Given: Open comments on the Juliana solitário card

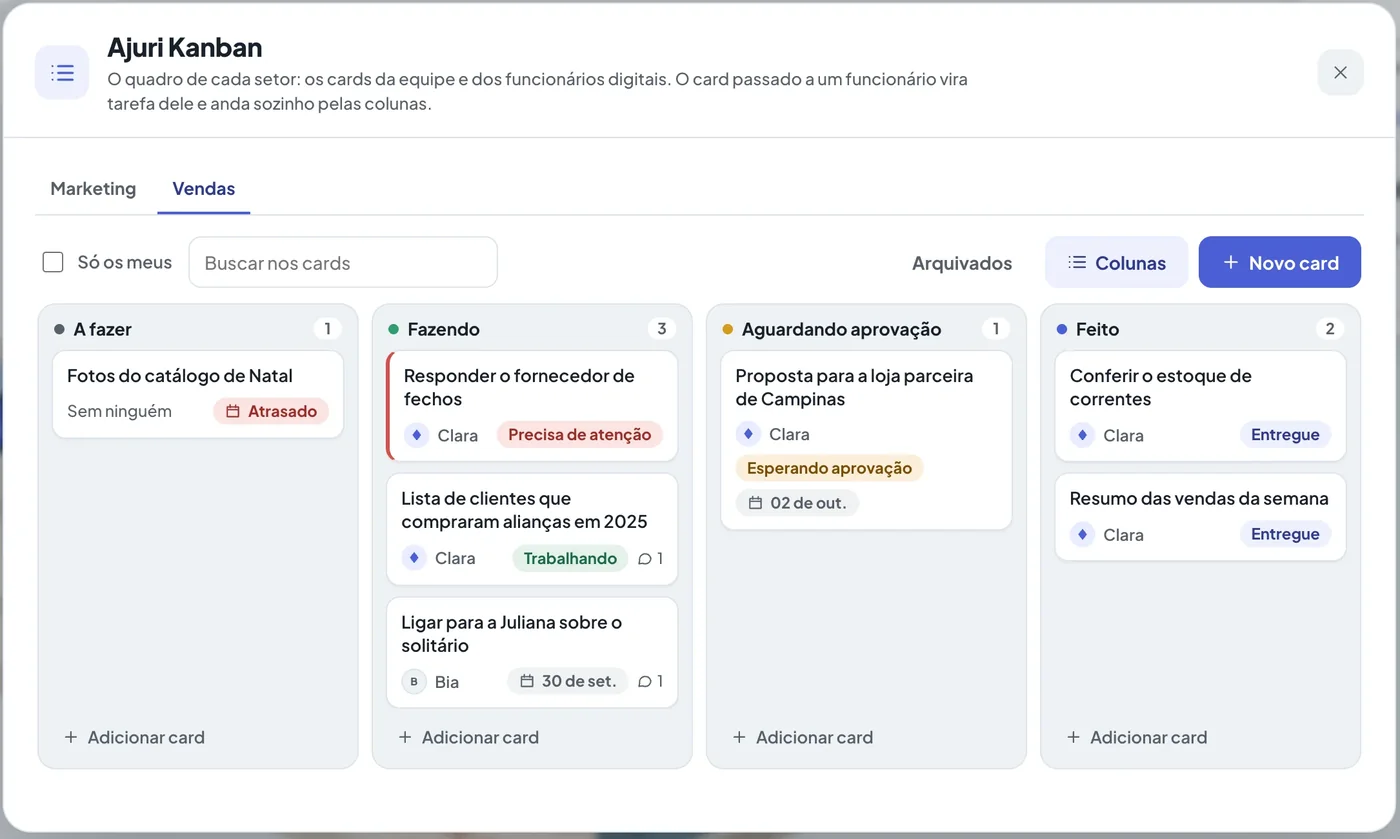Looking at the screenshot, I should click(650, 681).
